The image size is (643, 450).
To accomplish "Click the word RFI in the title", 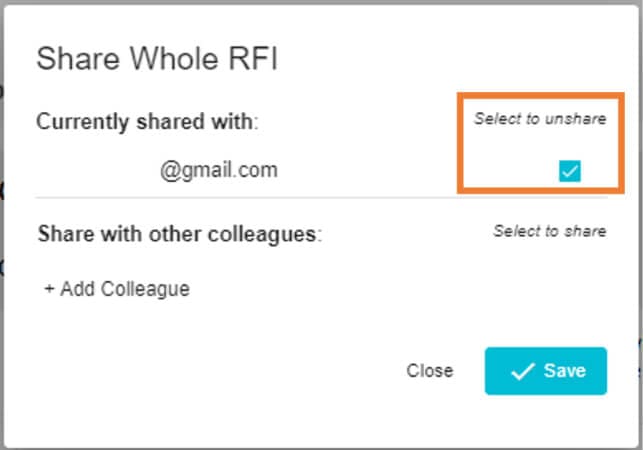I will click(x=253, y=59).
